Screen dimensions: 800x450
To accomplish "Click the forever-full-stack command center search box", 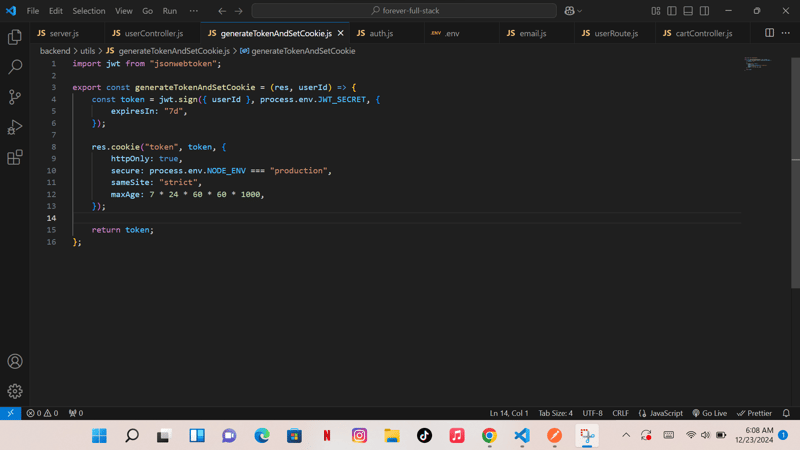I will point(404,11).
